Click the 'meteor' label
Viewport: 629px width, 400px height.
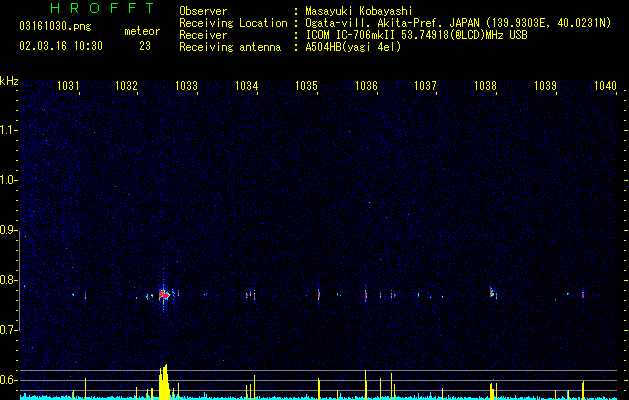coord(142,31)
